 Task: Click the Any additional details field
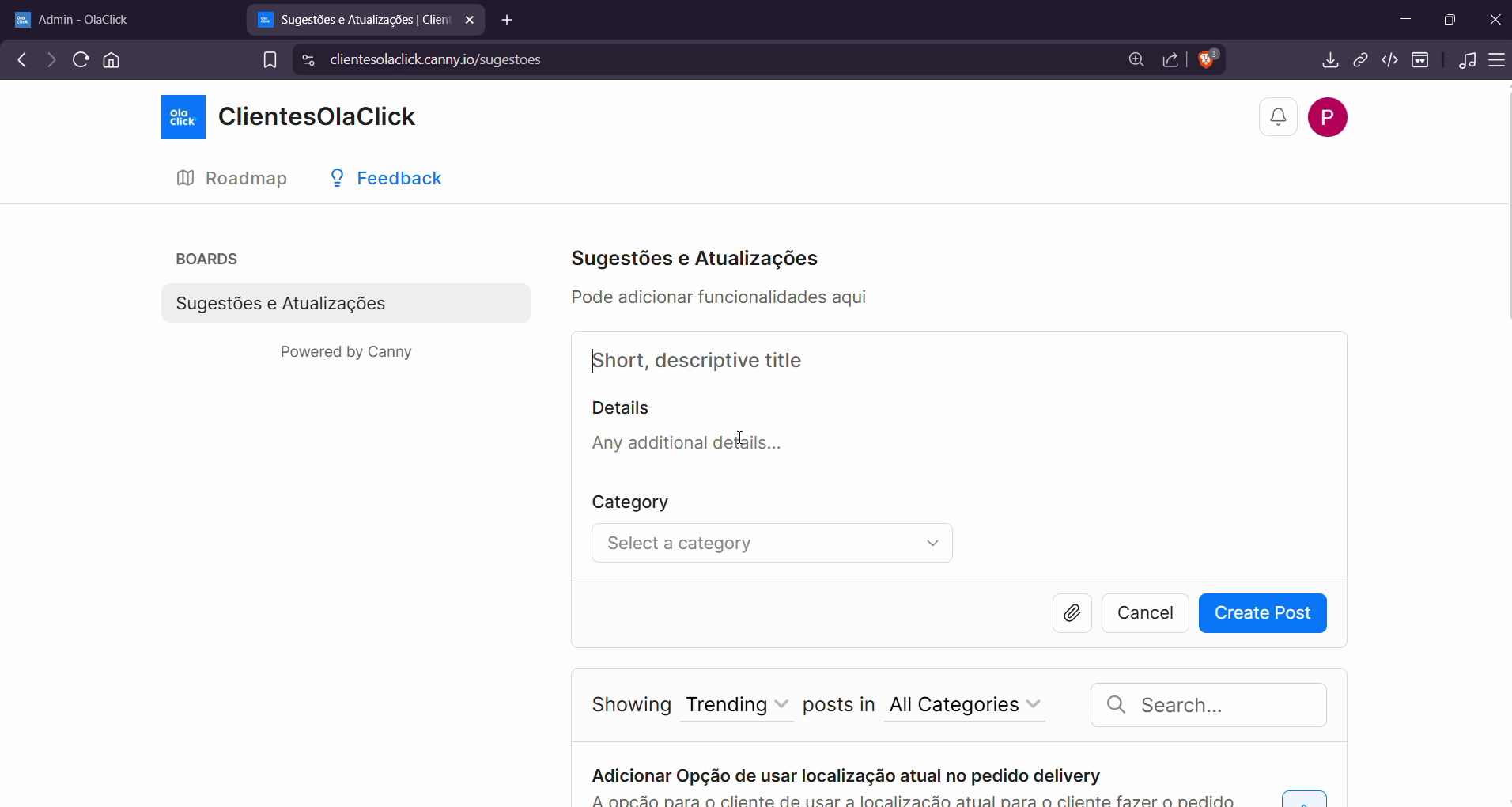pyautogui.click(x=958, y=443)
